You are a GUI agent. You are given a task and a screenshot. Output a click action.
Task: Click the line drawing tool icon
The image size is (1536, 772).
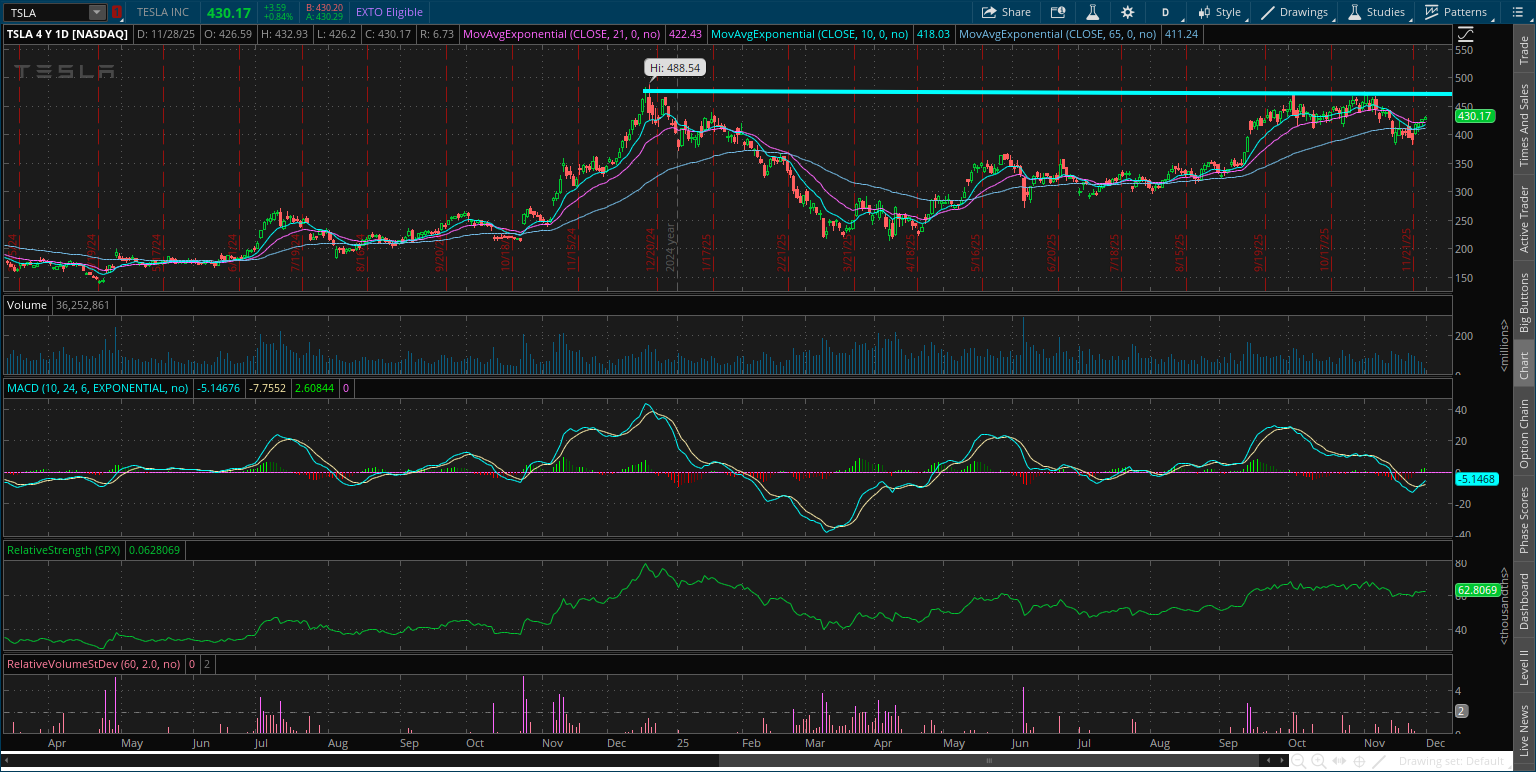pyautogui.click(x=1379, y=761)
